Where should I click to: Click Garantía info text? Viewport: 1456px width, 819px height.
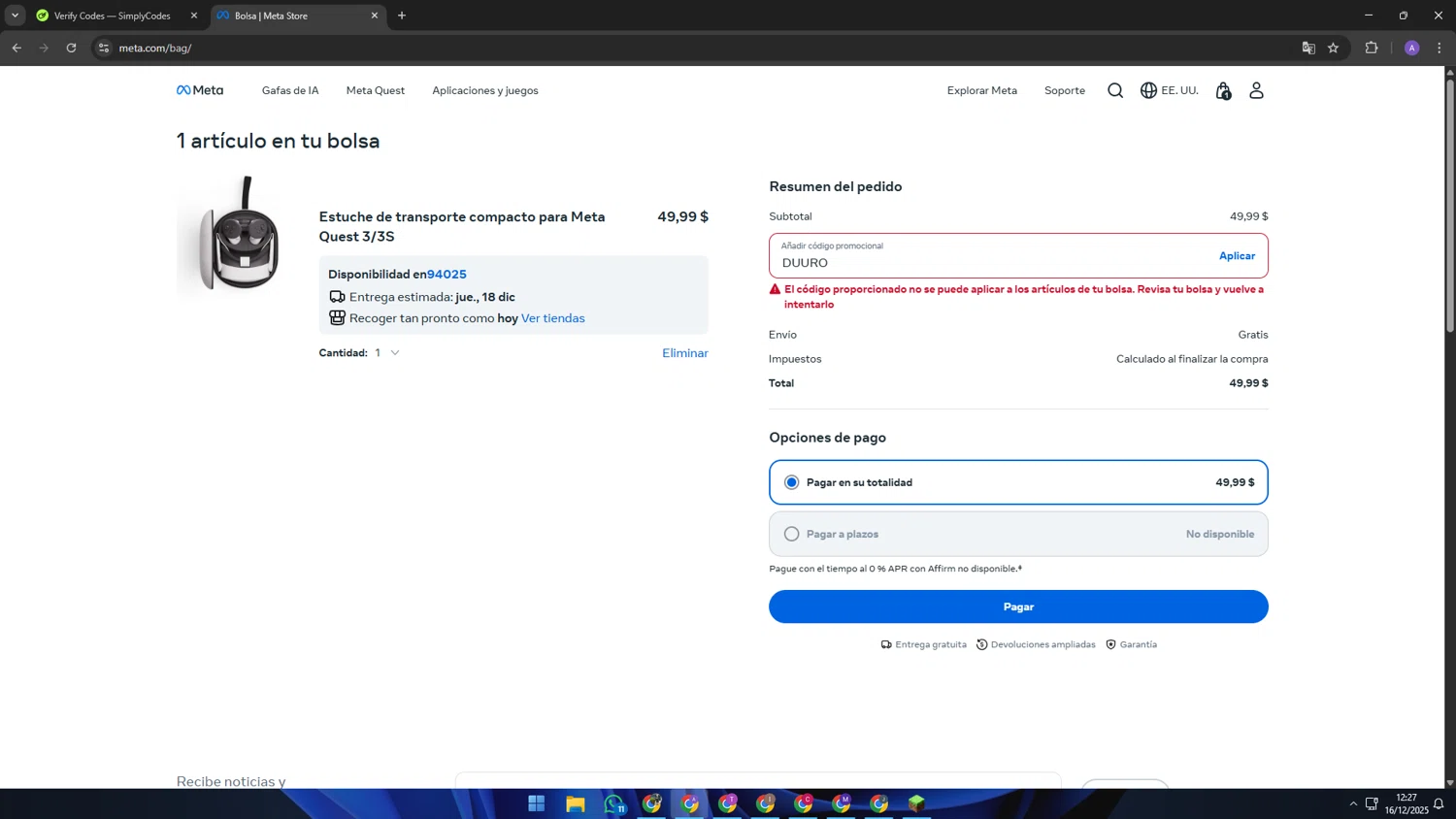point(1132,644)
